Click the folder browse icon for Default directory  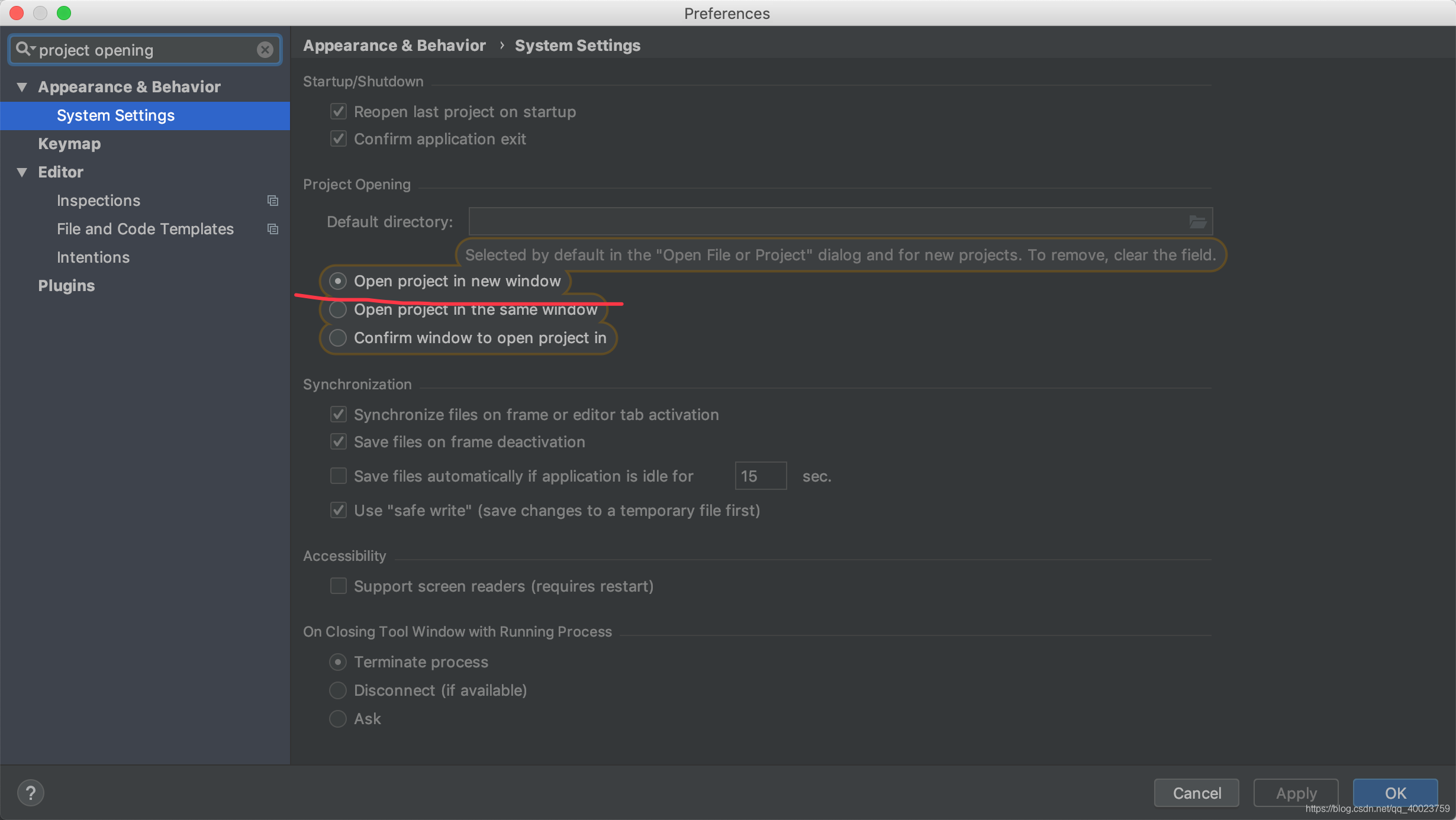[x=1197, y=222]
